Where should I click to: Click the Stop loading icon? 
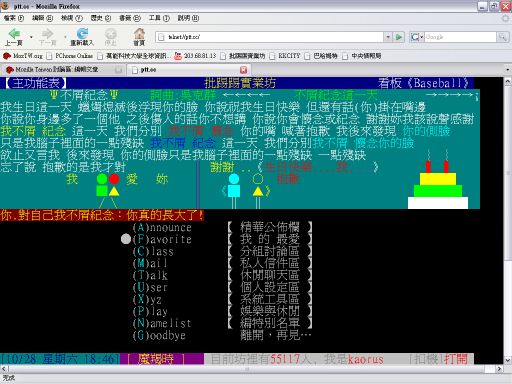[x=111, y=33]
